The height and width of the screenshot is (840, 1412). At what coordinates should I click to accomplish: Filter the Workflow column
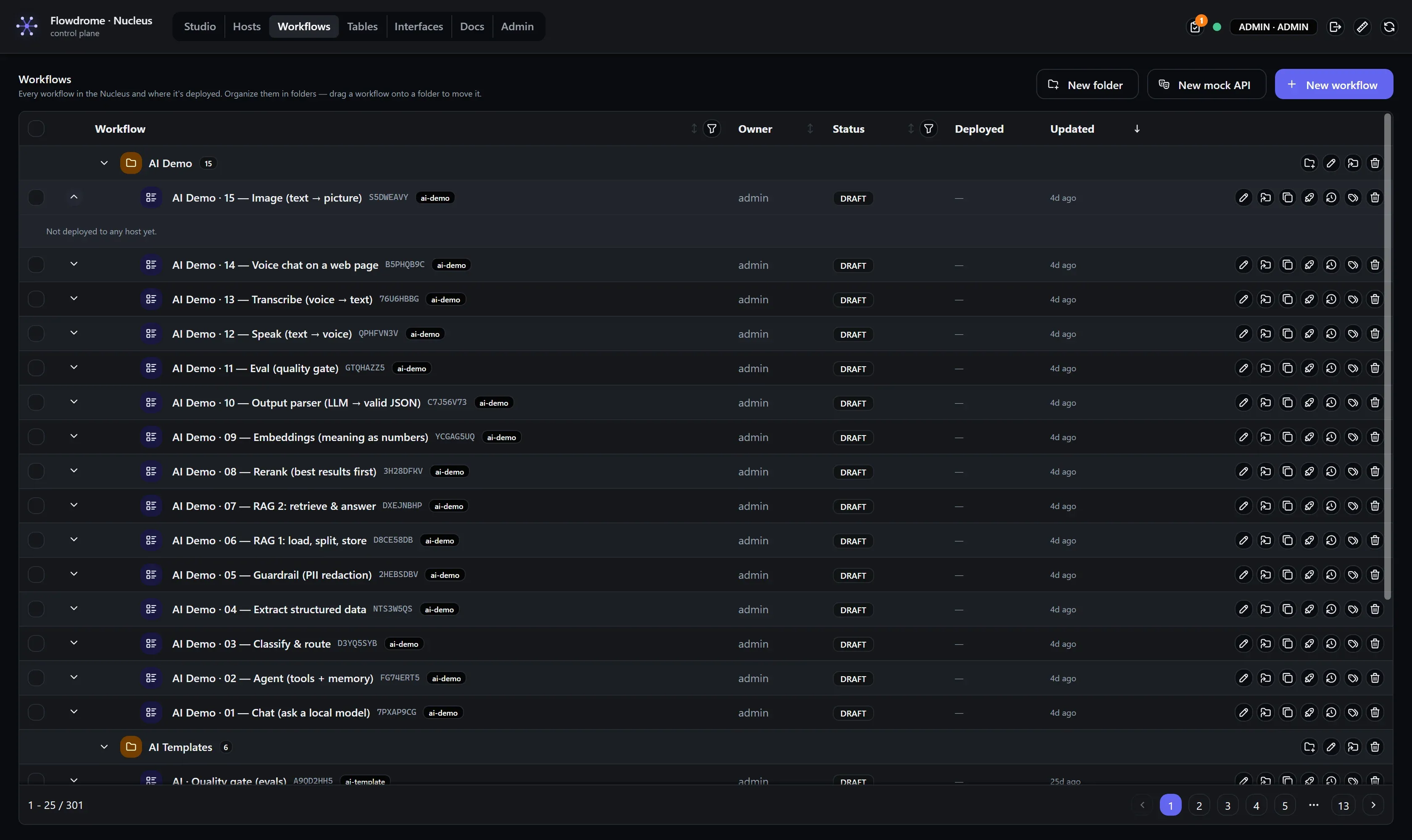[x=711, y=129]
